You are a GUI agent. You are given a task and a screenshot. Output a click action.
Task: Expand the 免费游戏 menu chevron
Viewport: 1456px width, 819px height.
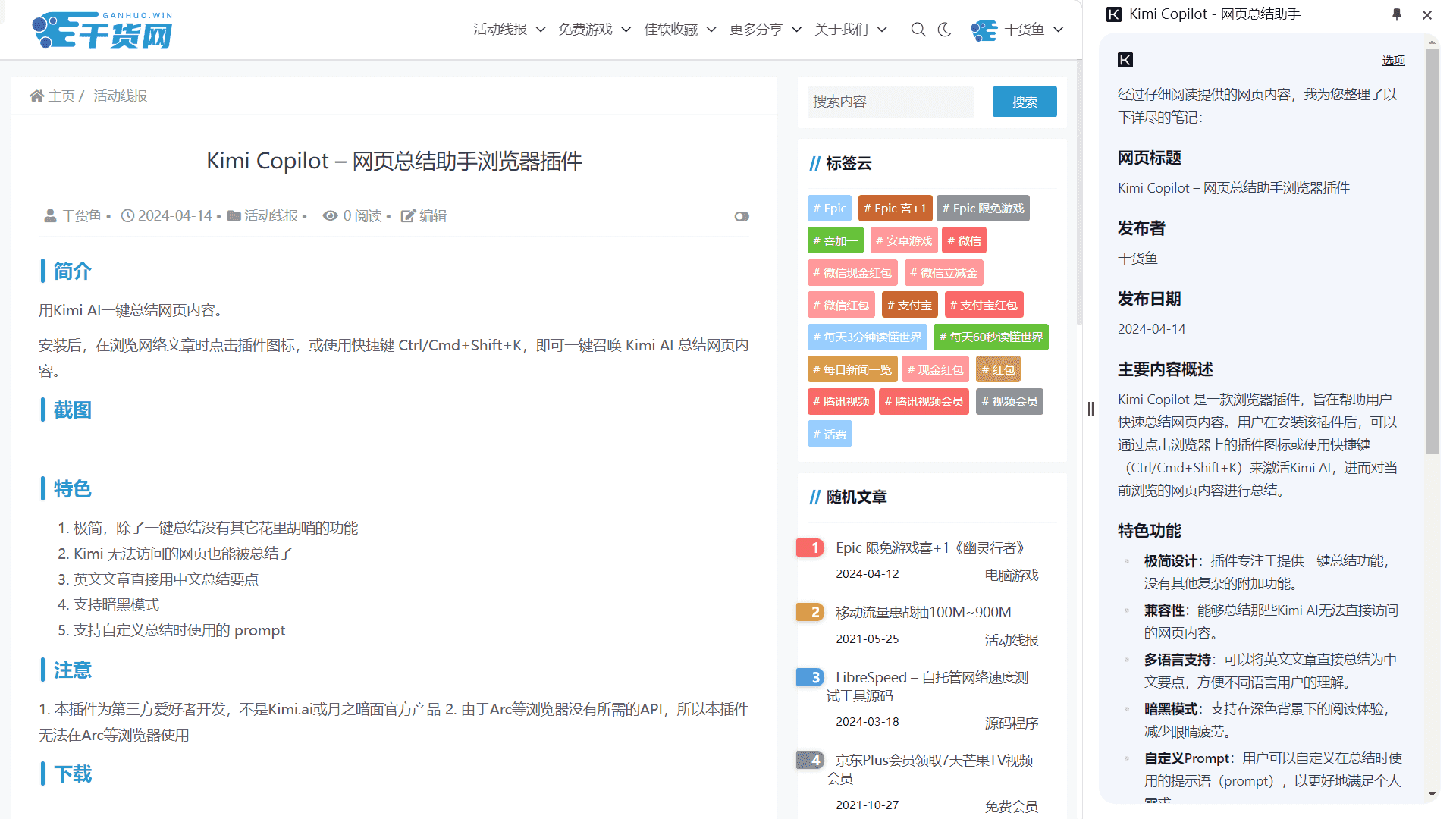coord(626,30)
